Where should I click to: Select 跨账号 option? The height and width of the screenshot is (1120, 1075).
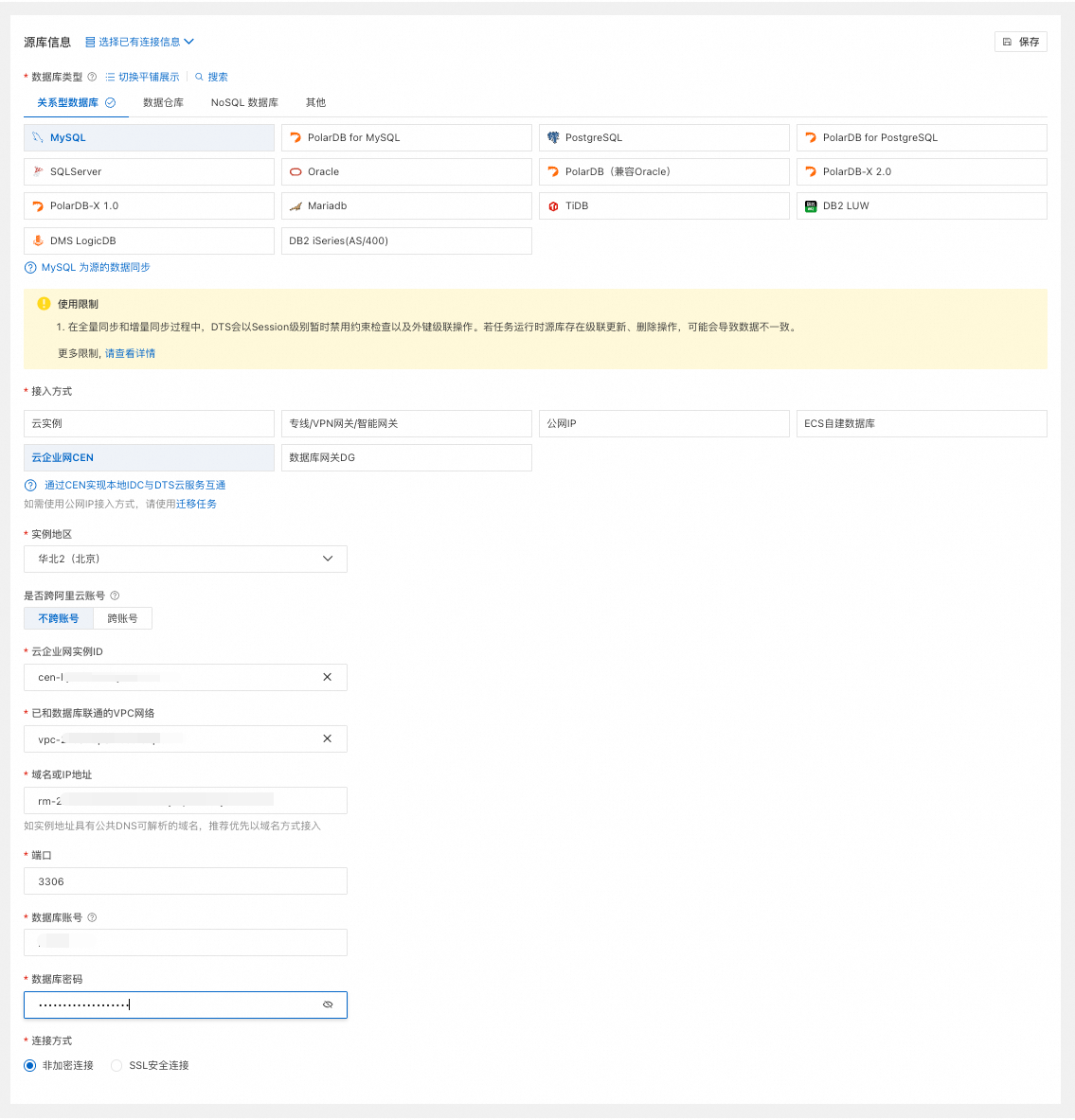click(123, 618)
